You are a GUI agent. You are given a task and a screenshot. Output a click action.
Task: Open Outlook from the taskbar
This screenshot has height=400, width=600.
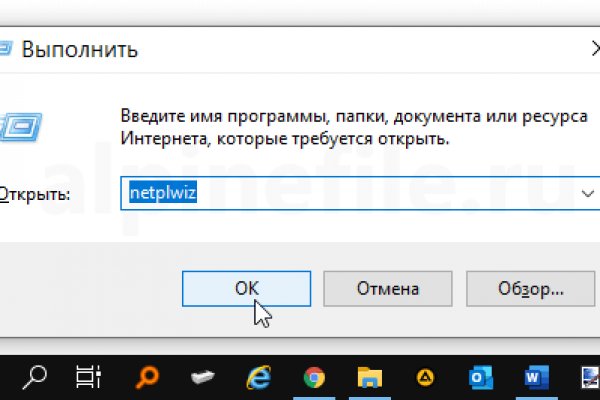[481, 377]
